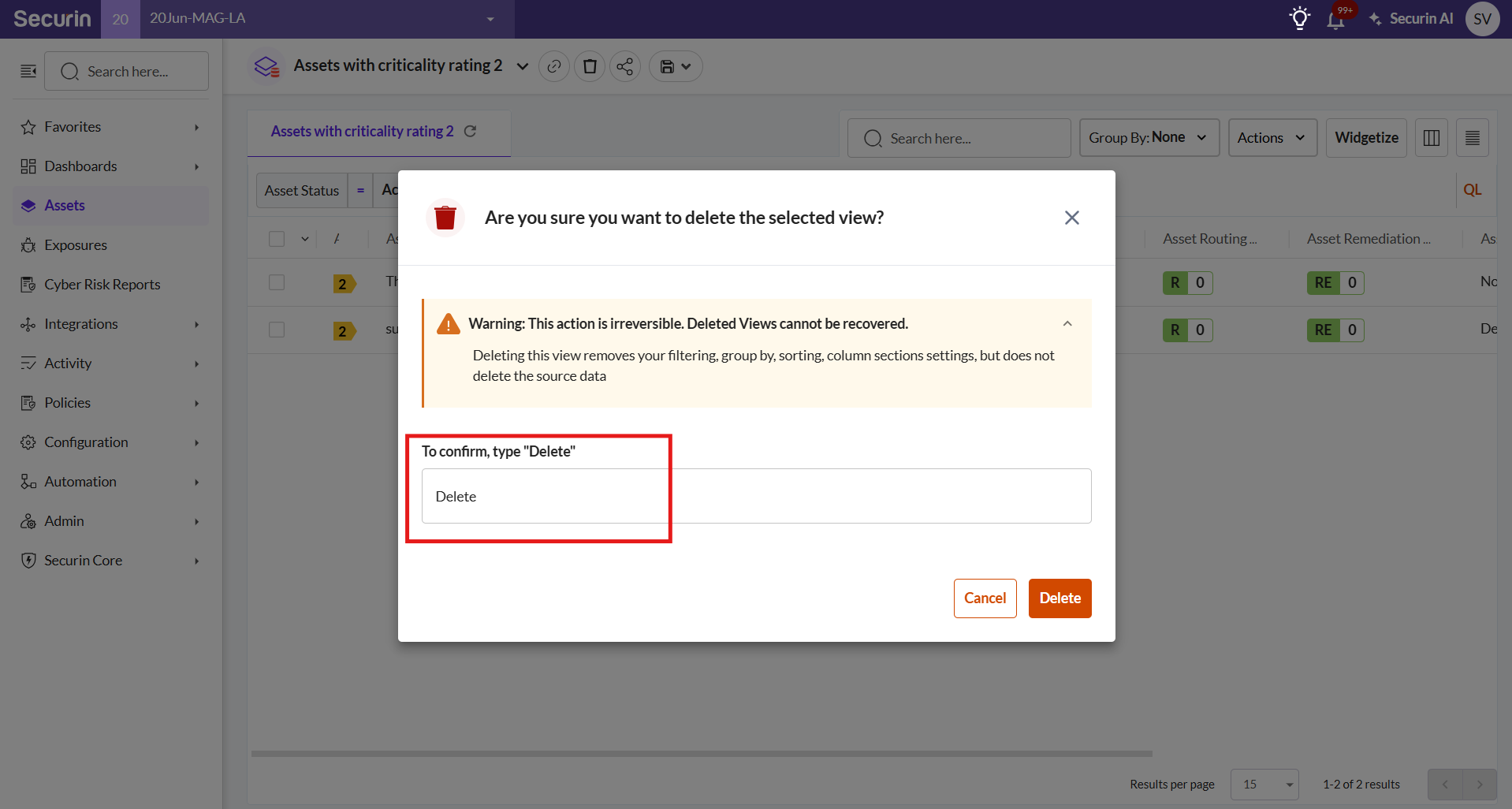Open column chooser icon
The image size is (1512, 809).
[x=1432, y=138]
